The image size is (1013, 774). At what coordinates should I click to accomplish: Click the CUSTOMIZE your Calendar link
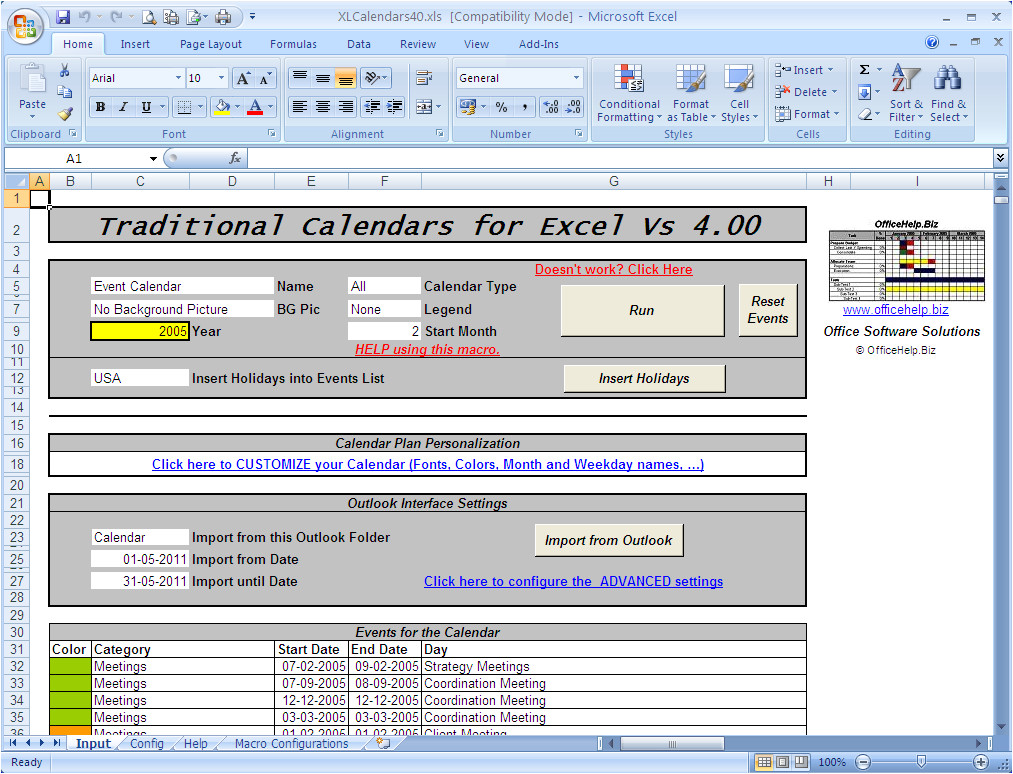pyautogui.click(x=427, y=464)
